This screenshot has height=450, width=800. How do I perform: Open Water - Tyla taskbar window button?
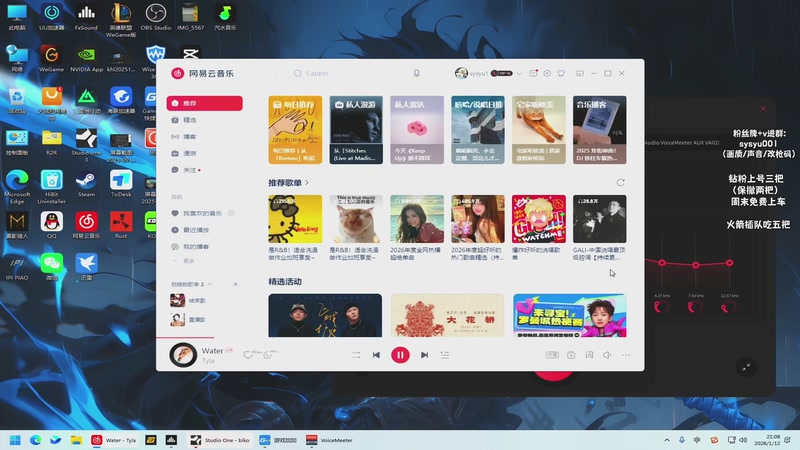[114, 440]
